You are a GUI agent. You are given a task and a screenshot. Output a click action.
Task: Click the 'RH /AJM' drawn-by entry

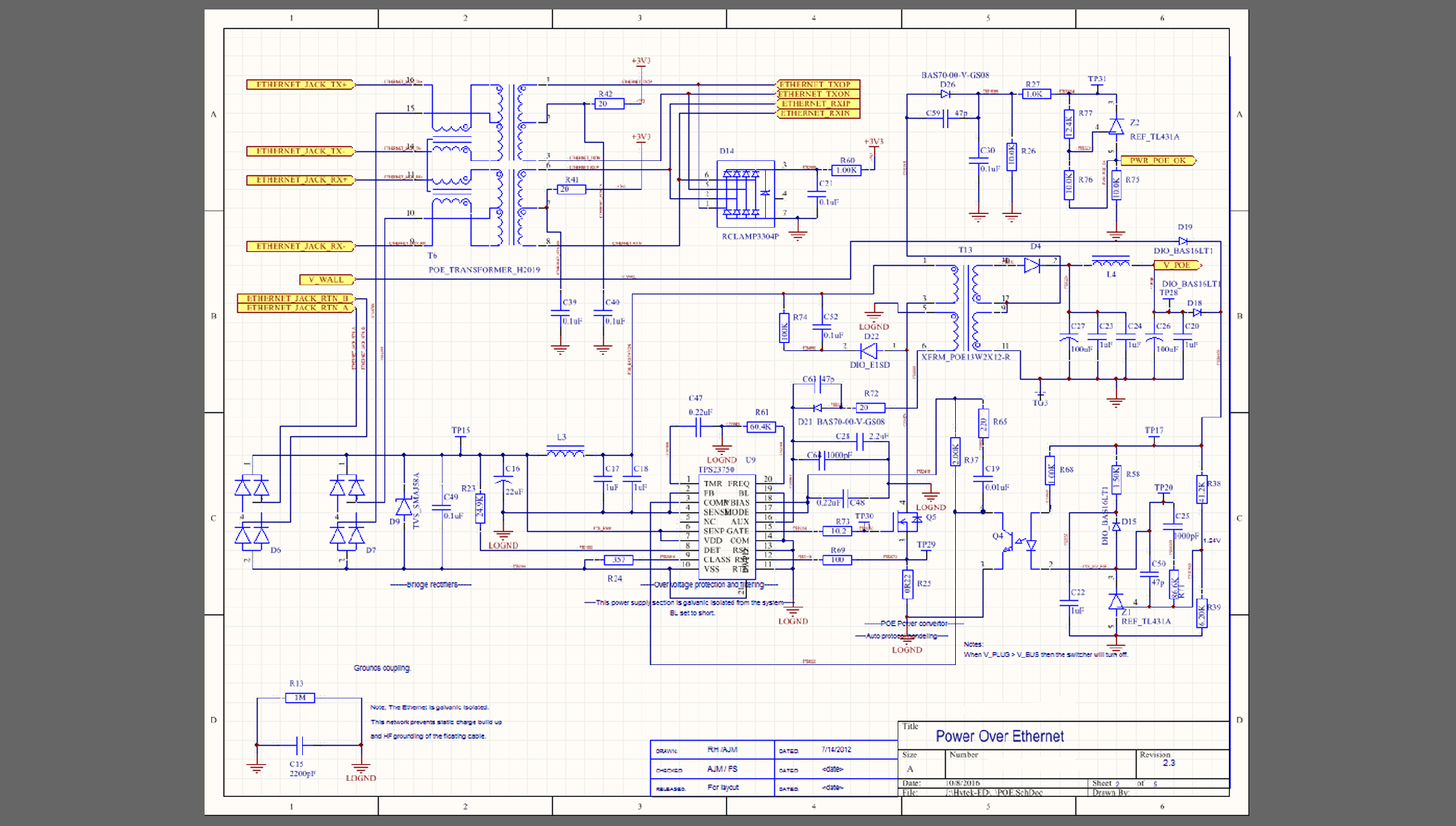click(722, 750)
